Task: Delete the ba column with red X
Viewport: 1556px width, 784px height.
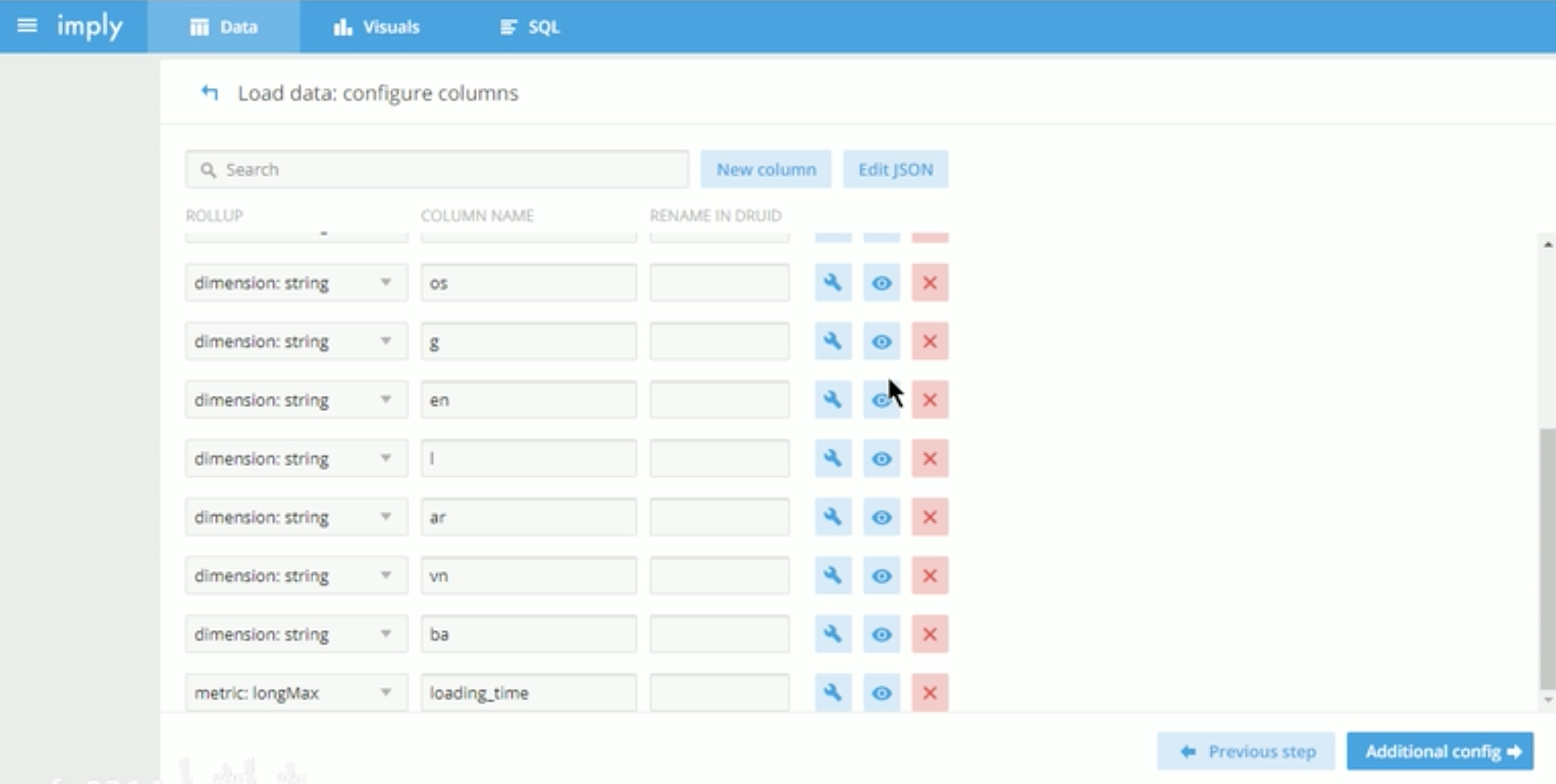Action: coord(929,635)
